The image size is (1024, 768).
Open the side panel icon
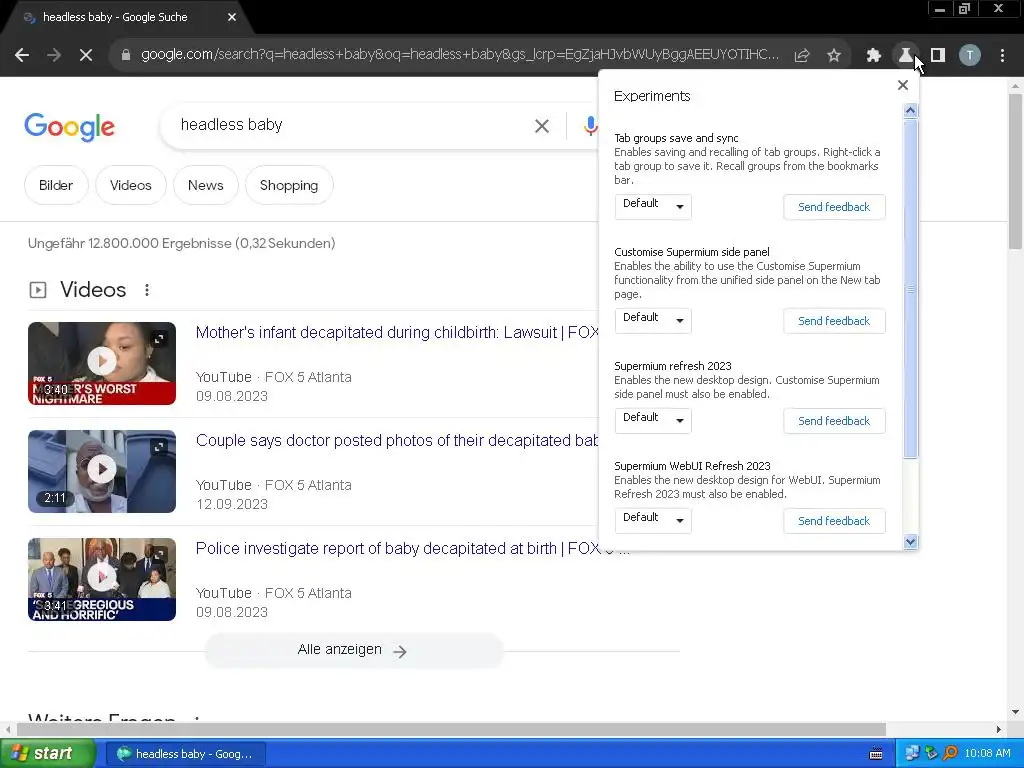(938, 56)
